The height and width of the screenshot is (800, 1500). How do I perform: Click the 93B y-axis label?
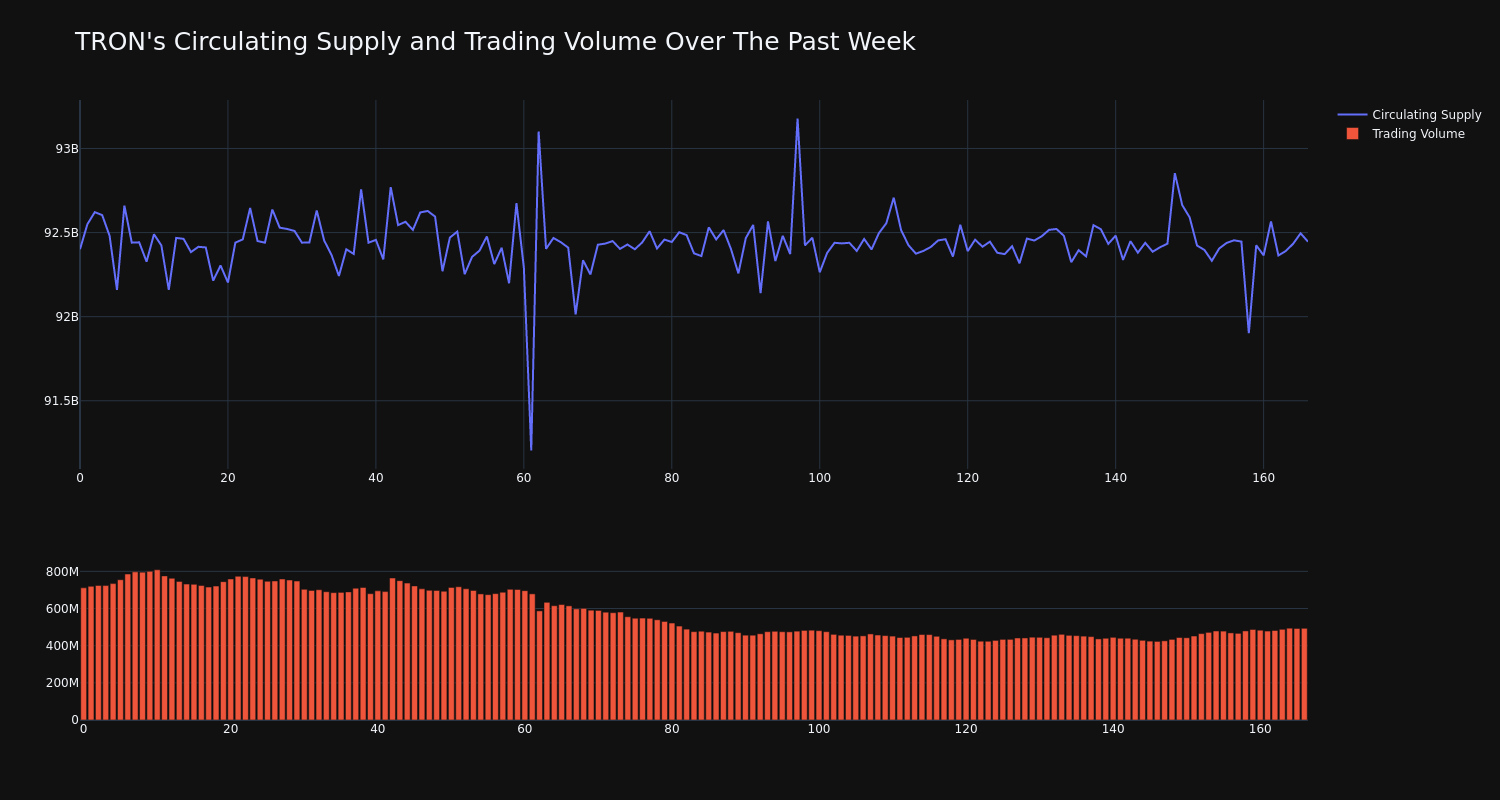[67, 149]
